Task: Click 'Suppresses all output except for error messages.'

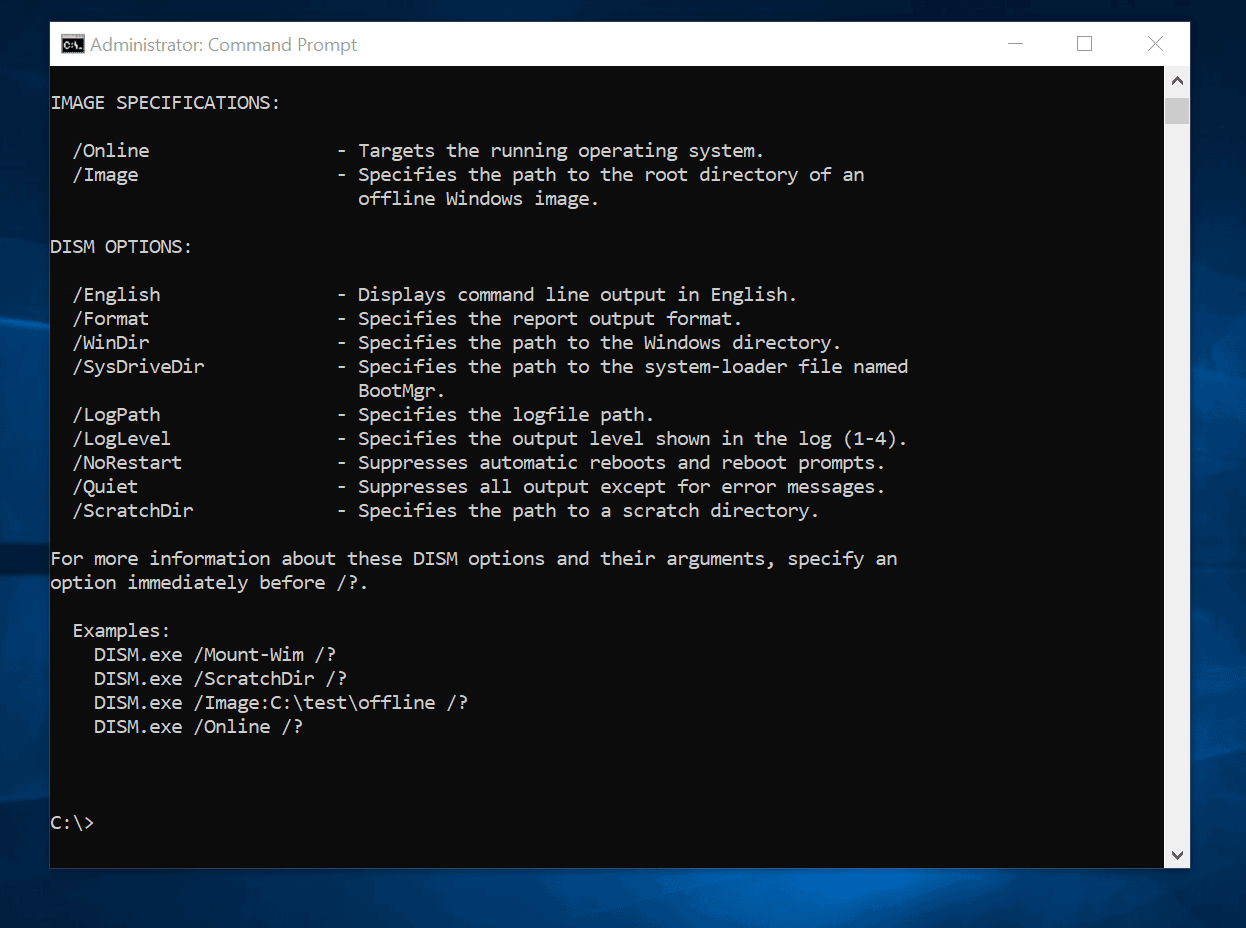Action: click(622, 487)
